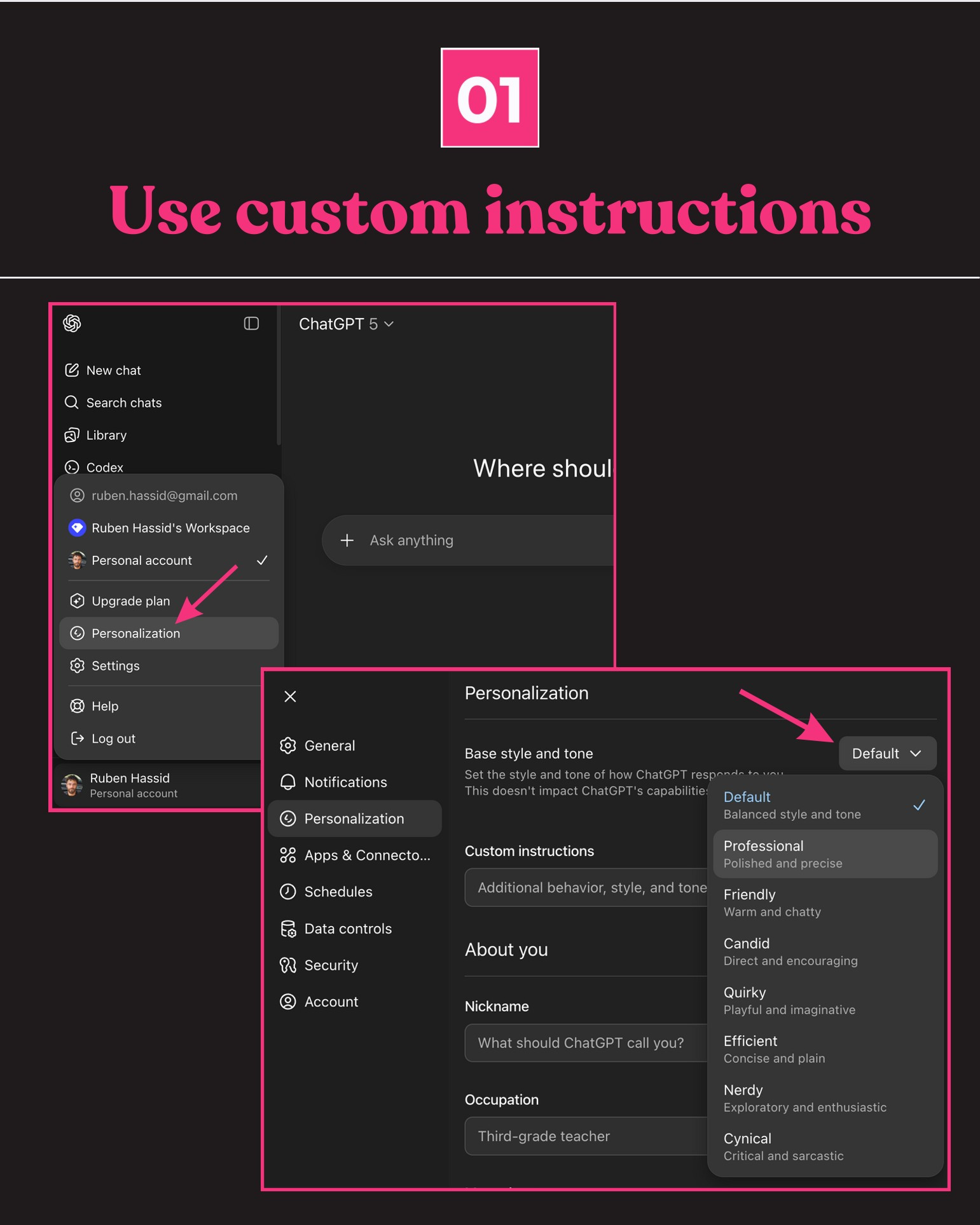This screenshot has width=980, height=1225.
Task: Open the Security settings tab
Action: click(x=355, y=965)
